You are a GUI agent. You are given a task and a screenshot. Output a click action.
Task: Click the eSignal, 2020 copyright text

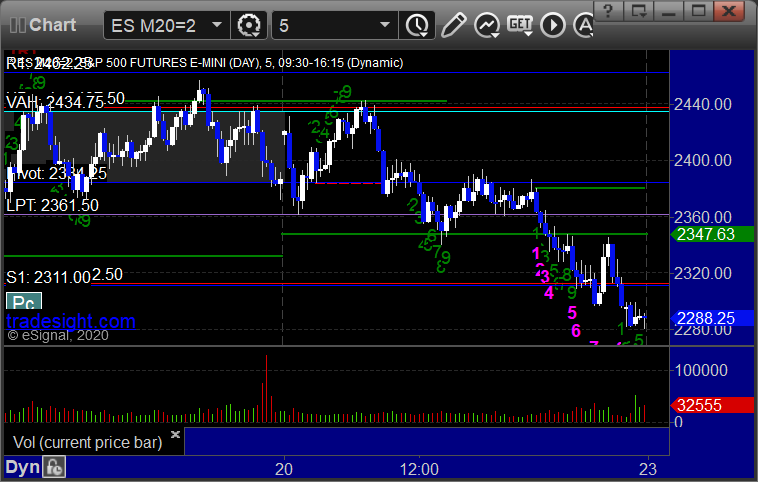pos(58,335)
